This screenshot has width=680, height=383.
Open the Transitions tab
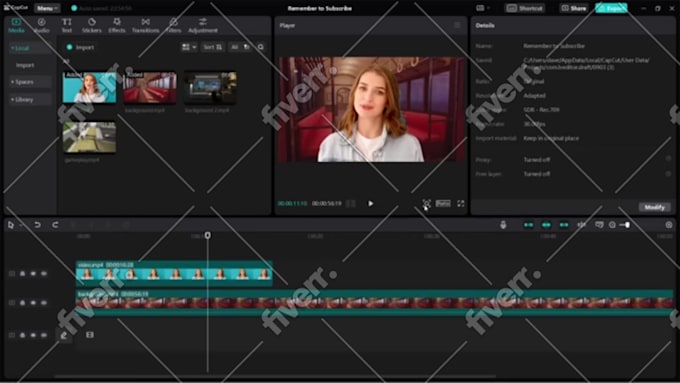pyautogui.click(x=145, y=25)
